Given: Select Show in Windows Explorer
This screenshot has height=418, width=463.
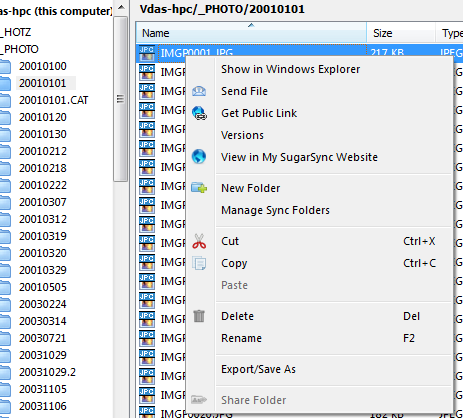Looking at the screenshot, I should pos(290,69).
